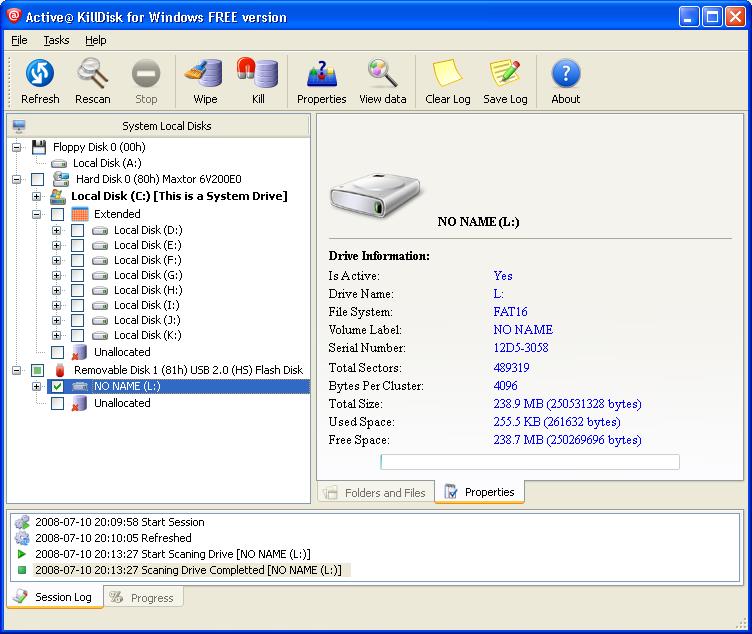Click the Local Disk (D:) drive icon

tap(100, 231)
